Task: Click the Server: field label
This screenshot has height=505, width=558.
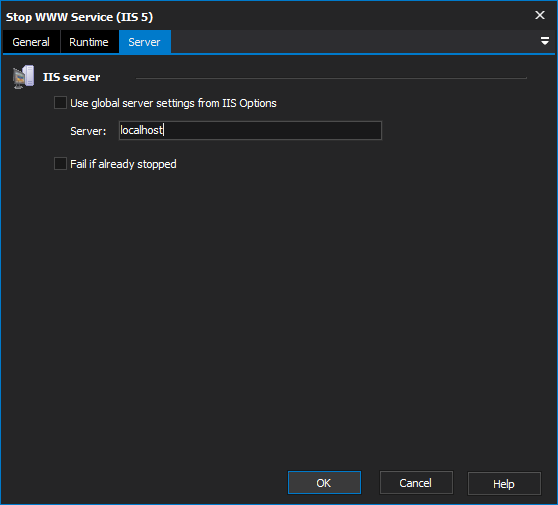Action: click(88, 131)
